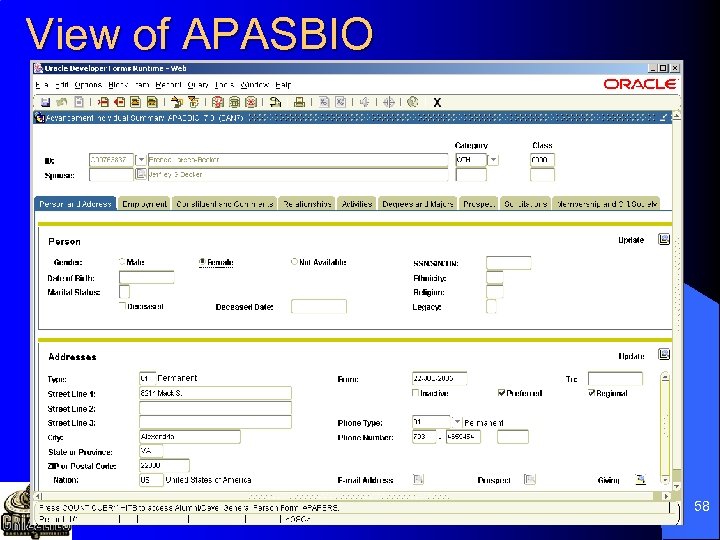The image size is (720, 540).
Task: Click the address From date field
Action: [439, 378]
